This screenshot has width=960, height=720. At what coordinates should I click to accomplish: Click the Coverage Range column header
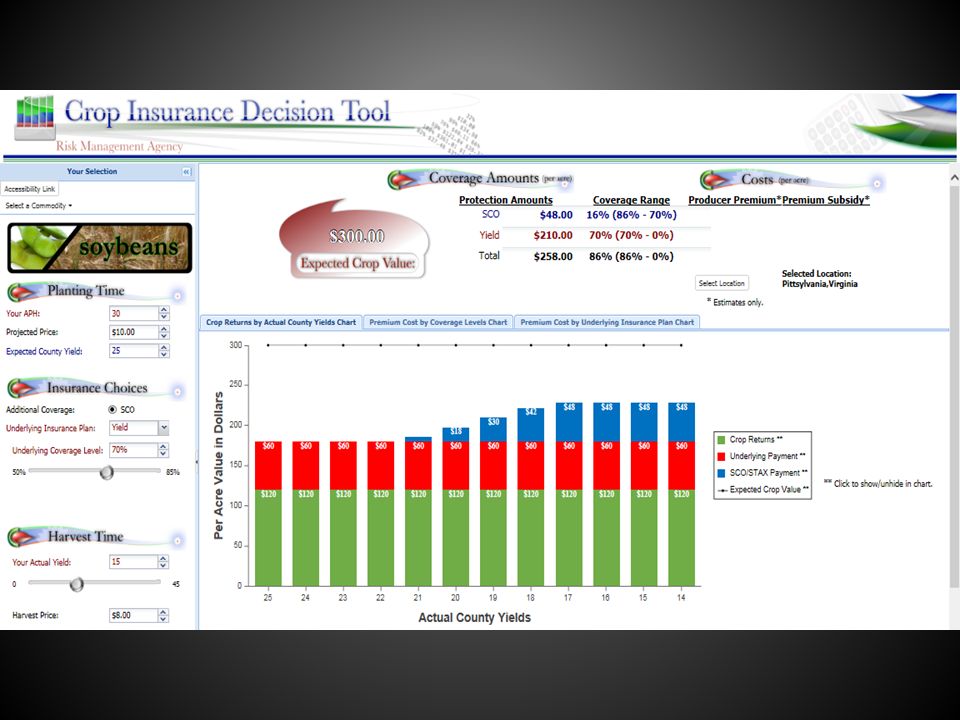tap(631, 200)
